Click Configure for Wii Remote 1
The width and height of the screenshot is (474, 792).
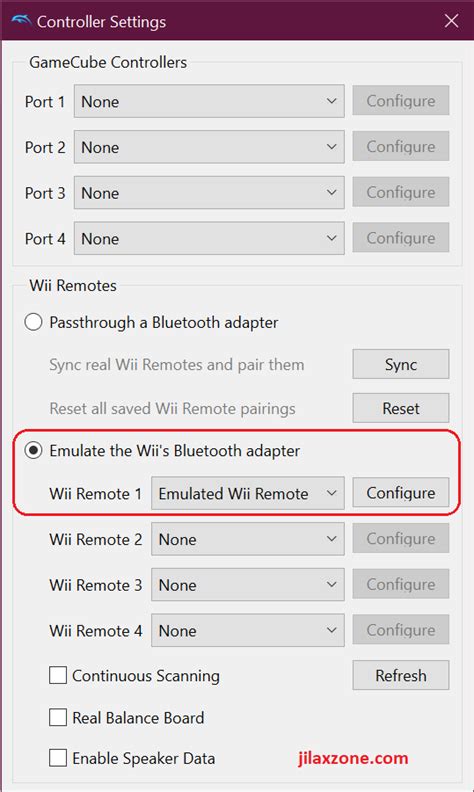401,492
